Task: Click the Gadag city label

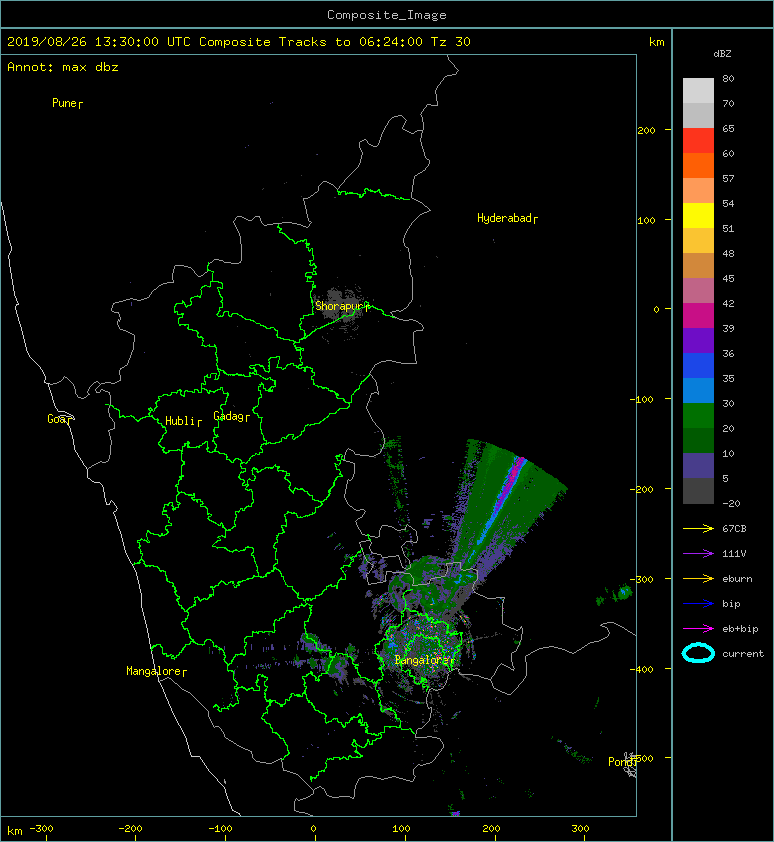Action: [x=232, y=416]
